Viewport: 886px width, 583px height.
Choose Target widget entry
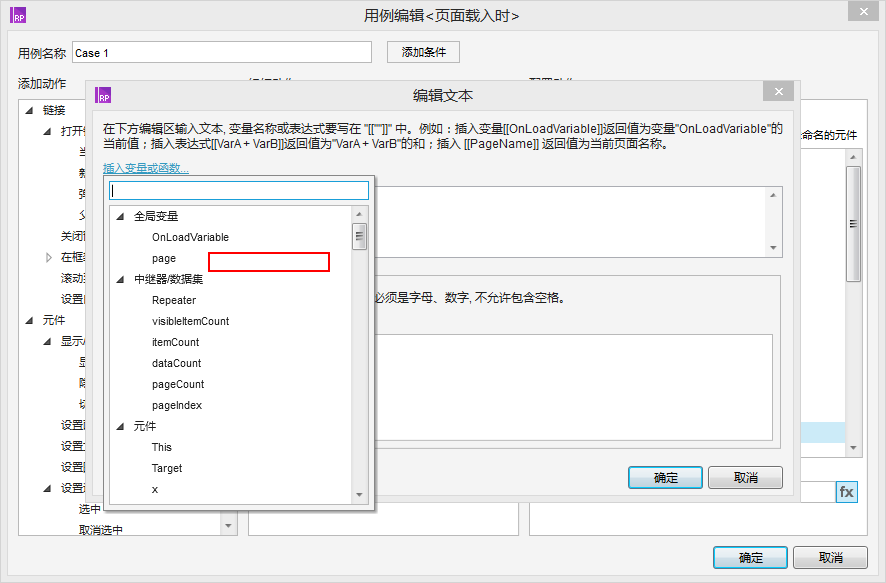pos(167,468)
